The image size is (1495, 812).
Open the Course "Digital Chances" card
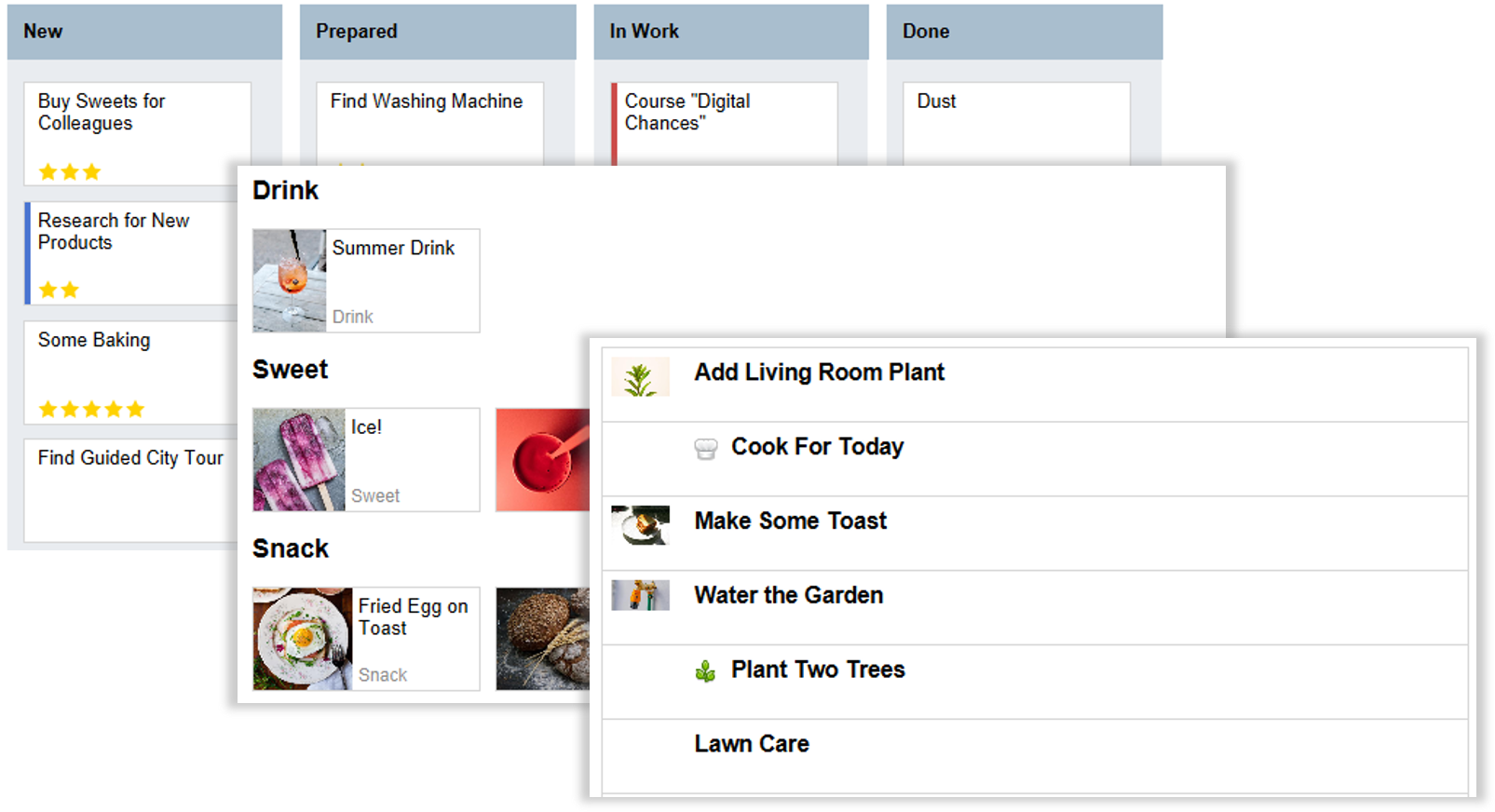pos(725,124)
